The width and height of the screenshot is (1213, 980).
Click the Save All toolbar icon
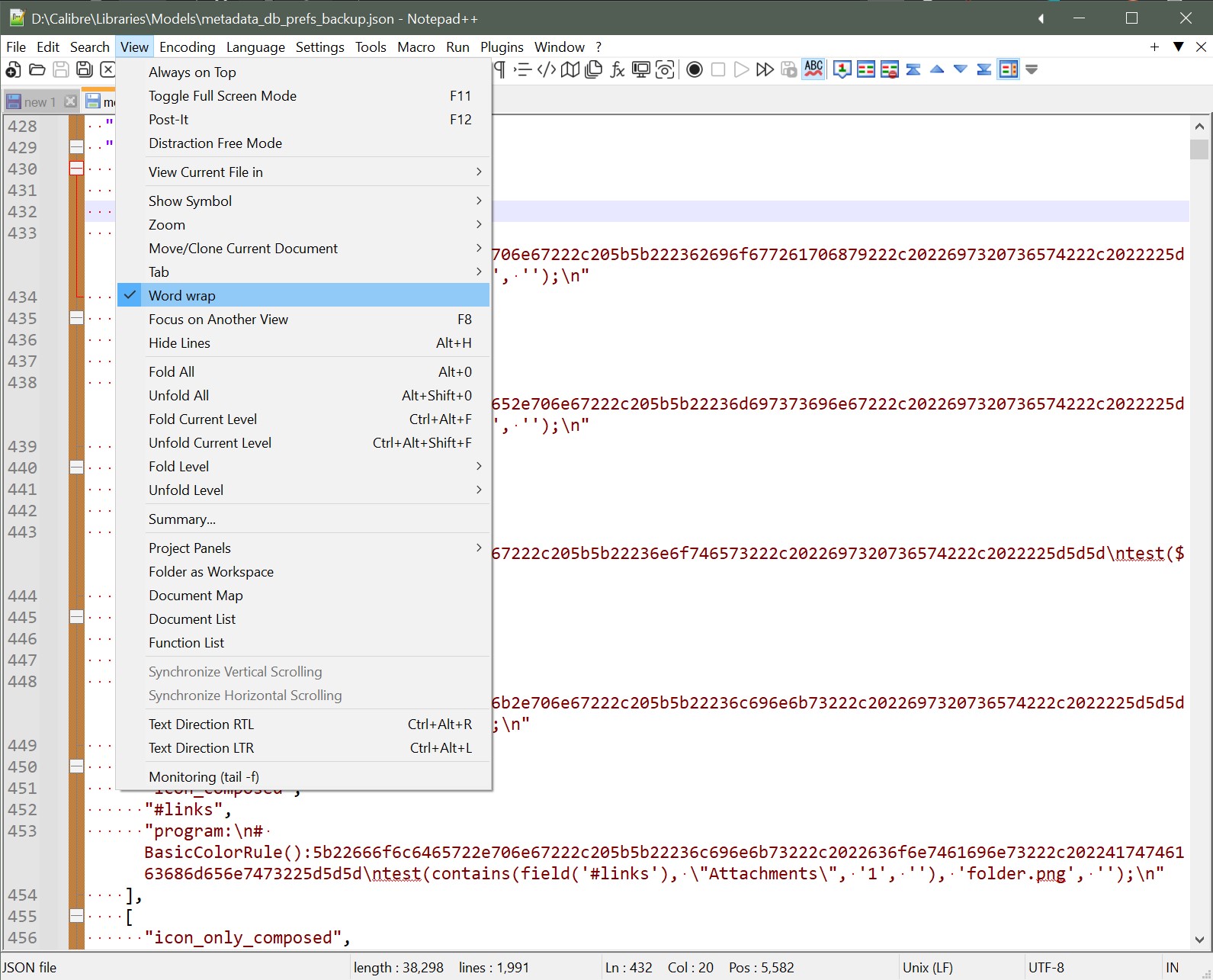click(85, 70)
